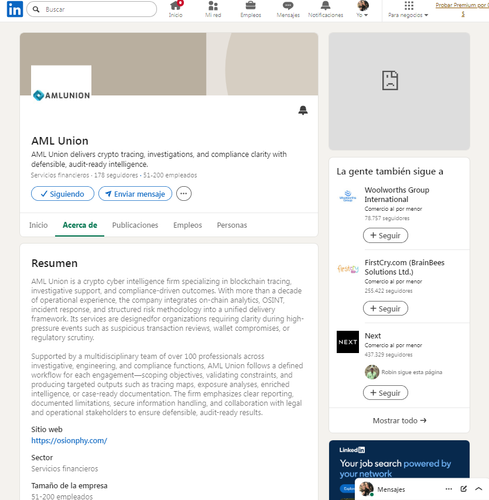This screenshot has width=489, height=500.
Task: Click the LinkedIn logo icon
Action: [x=15, y=9]
